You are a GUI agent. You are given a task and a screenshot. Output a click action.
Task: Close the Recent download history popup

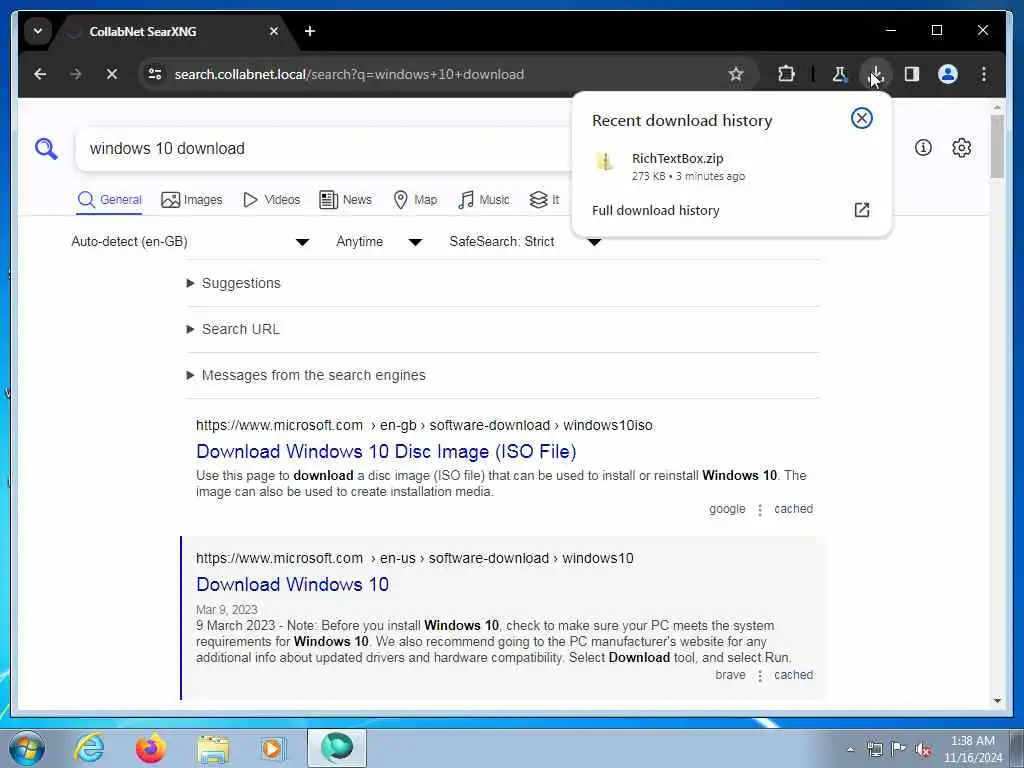point(861,118)
